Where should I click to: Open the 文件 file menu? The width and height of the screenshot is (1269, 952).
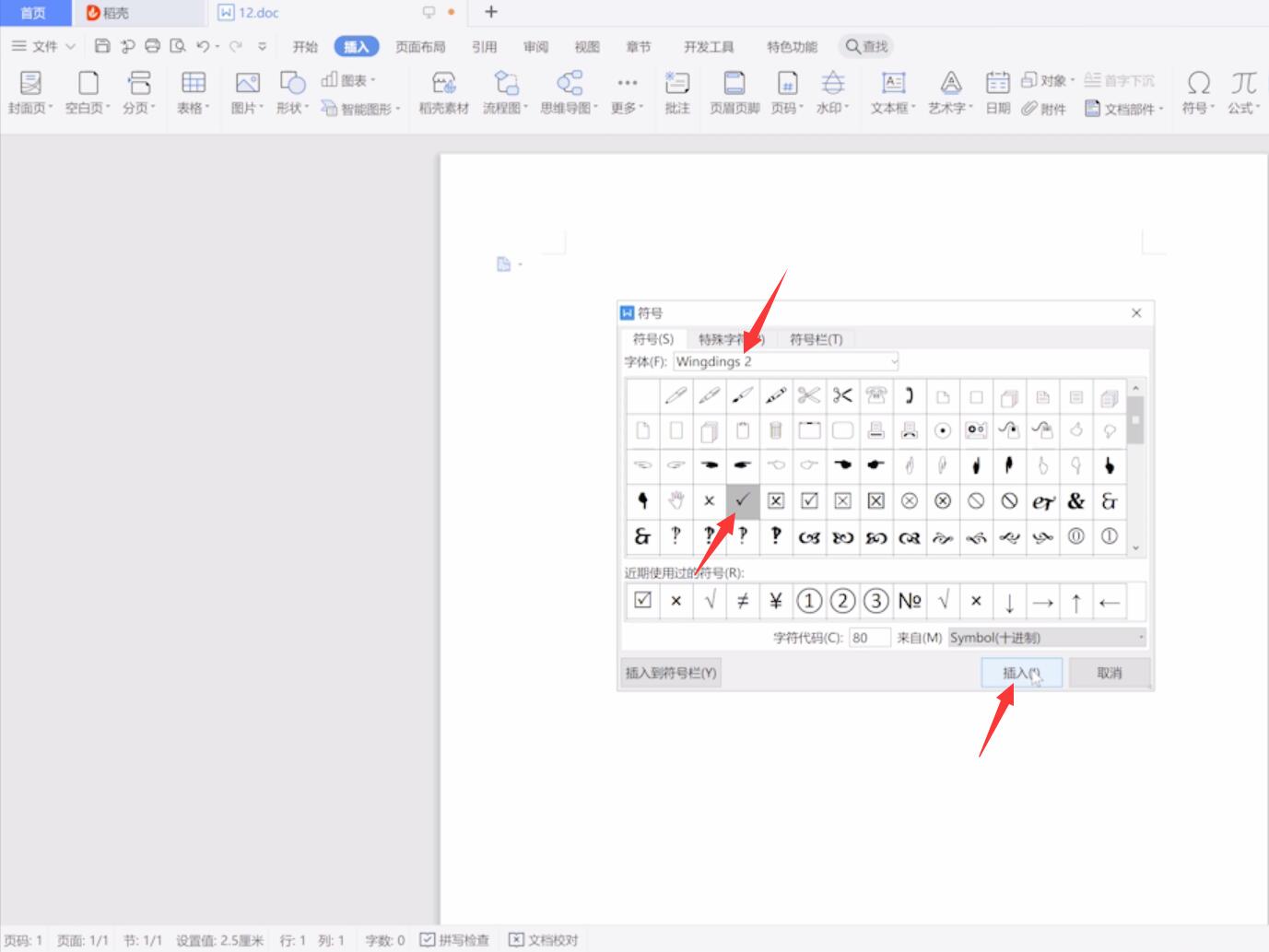(43, 46)
